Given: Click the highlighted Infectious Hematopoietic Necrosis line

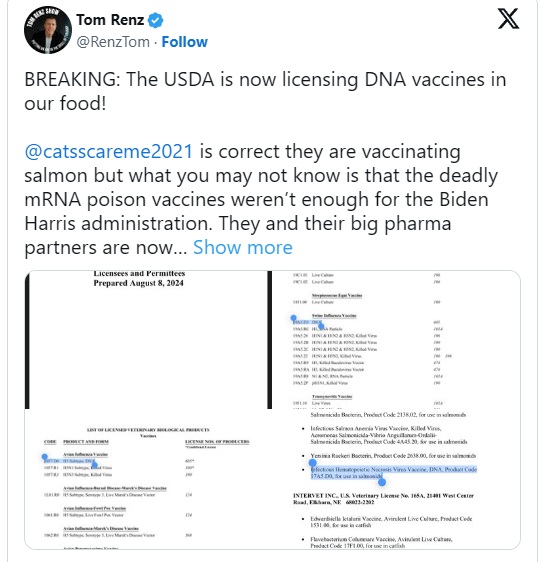Looking at the screenshot, I should tap(393, 473).
